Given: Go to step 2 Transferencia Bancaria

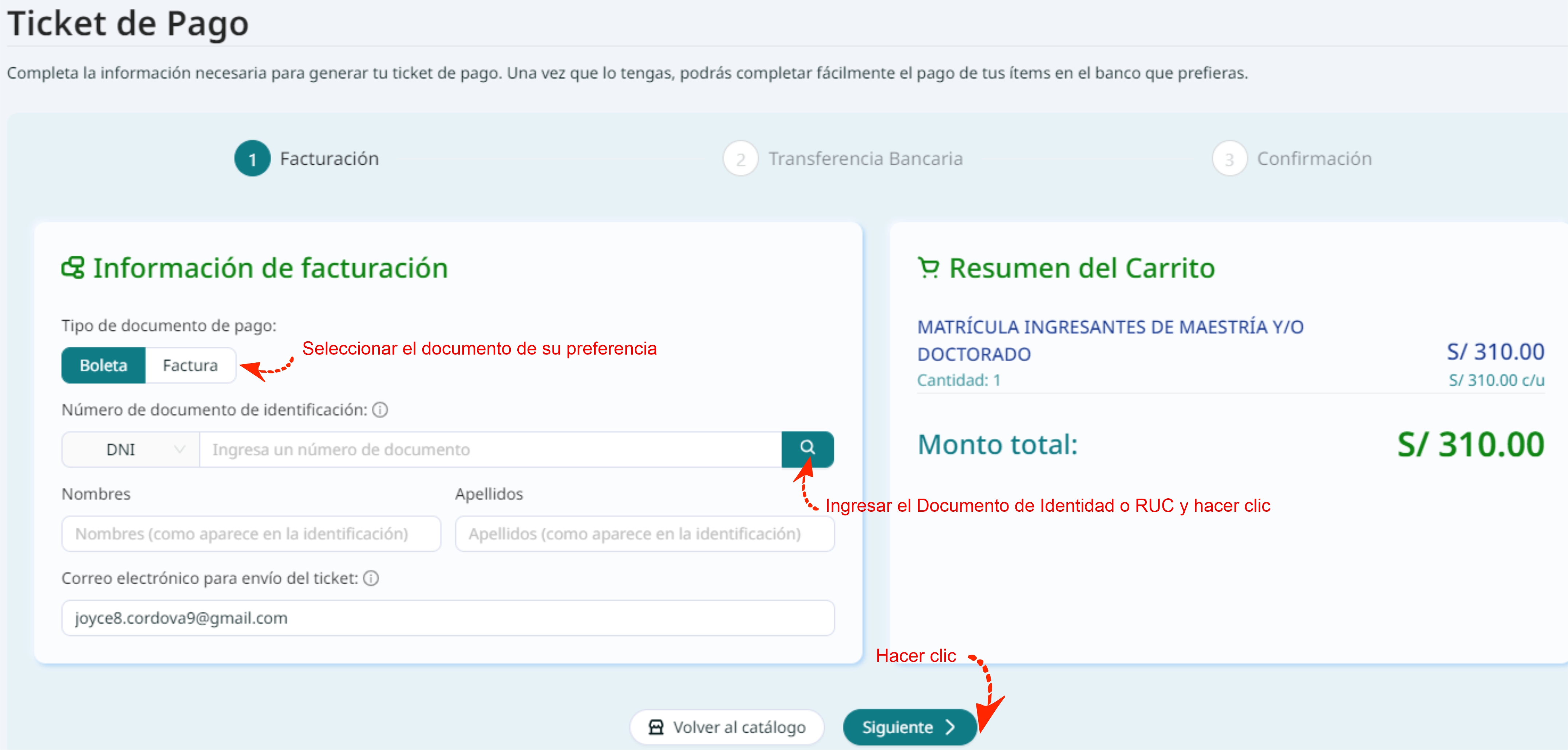Looking at the screenshot, I should [842, 158].
